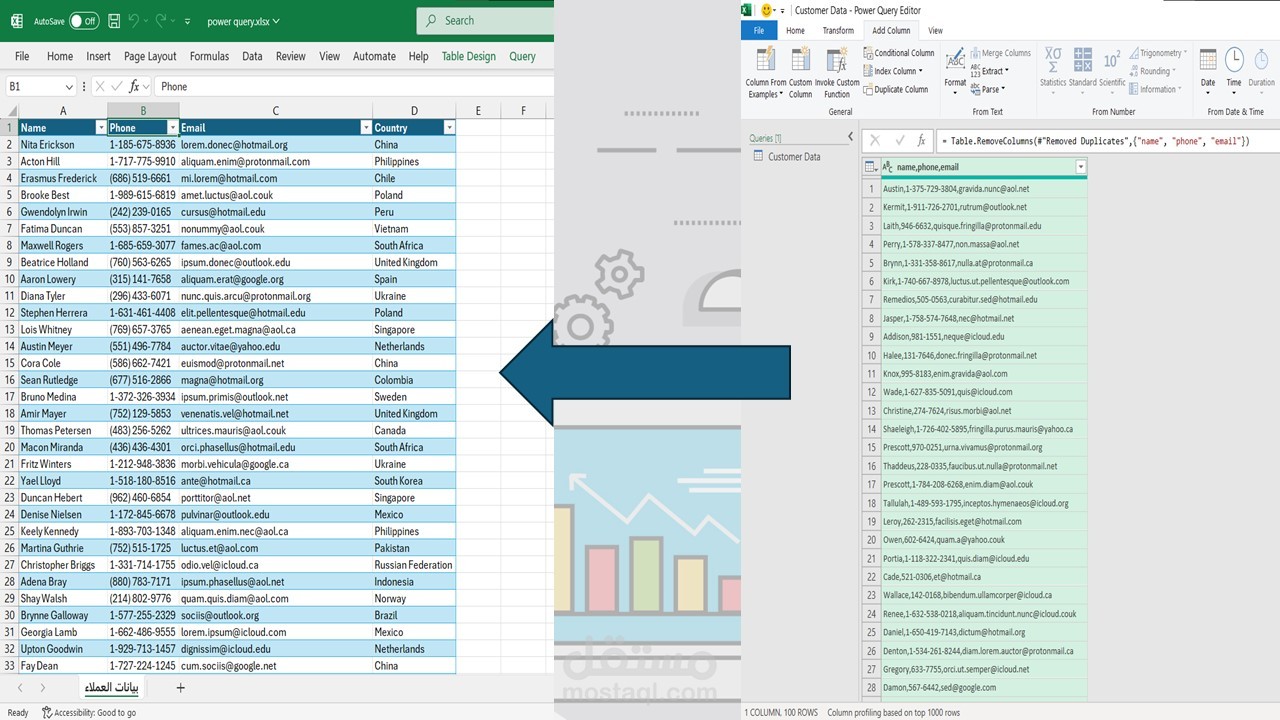The height and width of the screenshot is (720, 1280).
Task: Open the Extract dropdown
Action: tap(989, 71)
